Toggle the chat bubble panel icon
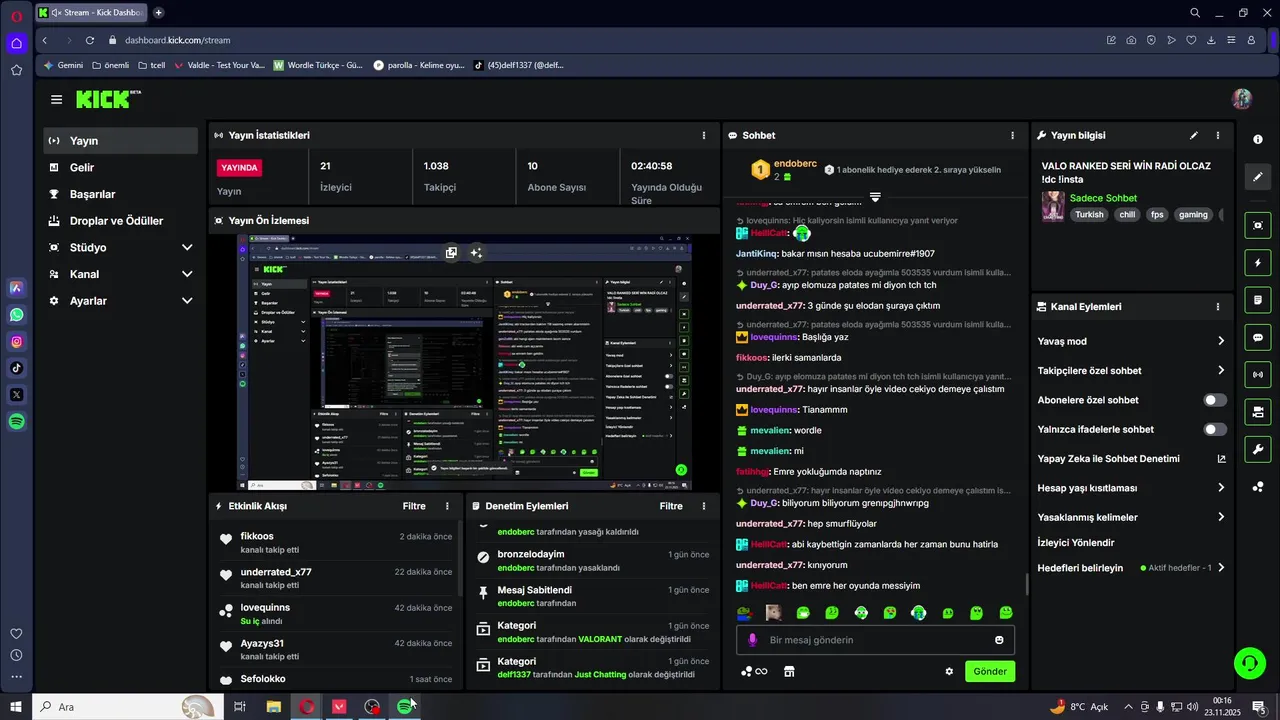This screenshot has width=1280, height=720. click(x=1258, y=338)
